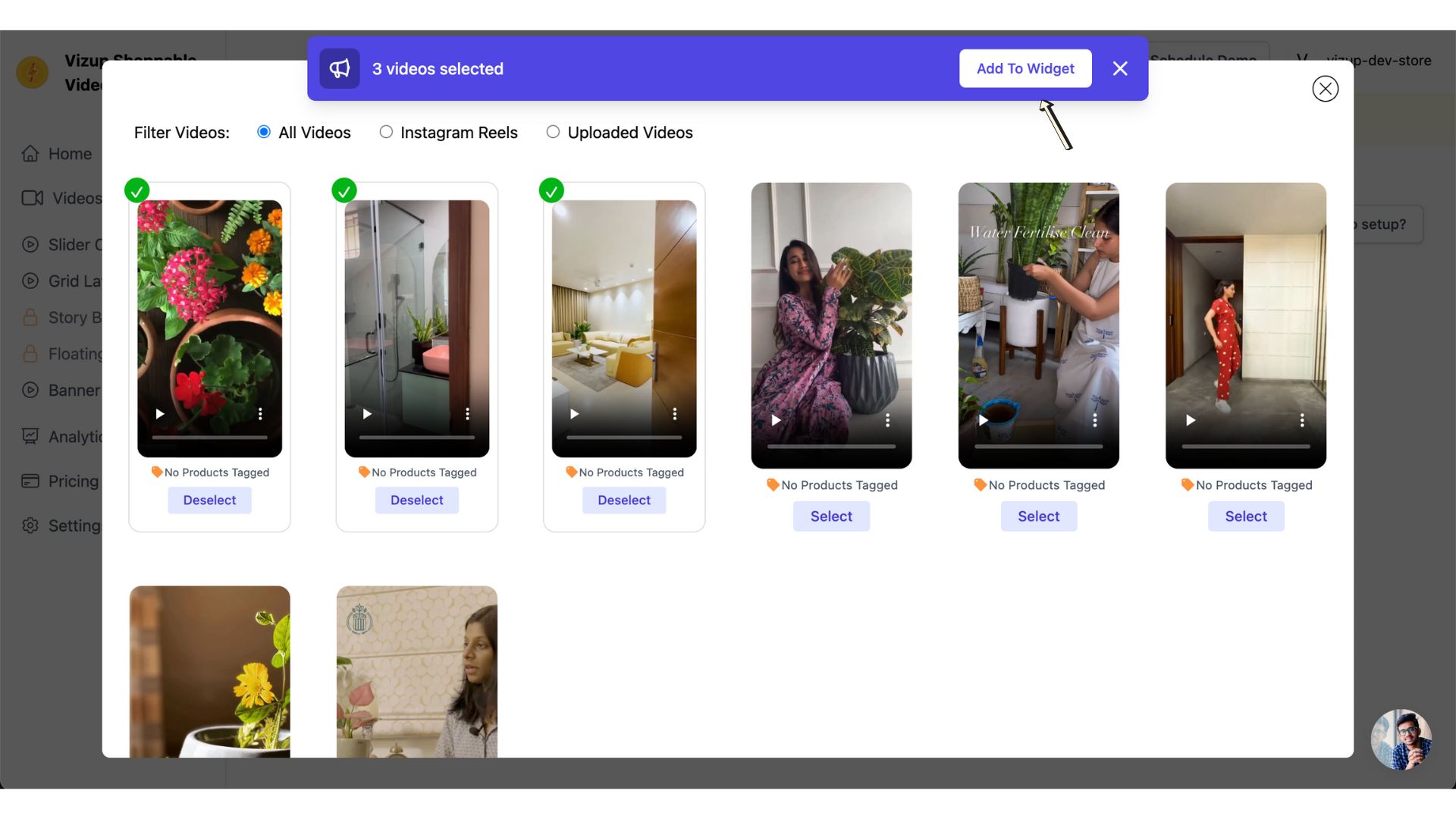This screenshot has width=1456, height=819.
Task: Click progress bar of living room video
Action: (623, 438)
